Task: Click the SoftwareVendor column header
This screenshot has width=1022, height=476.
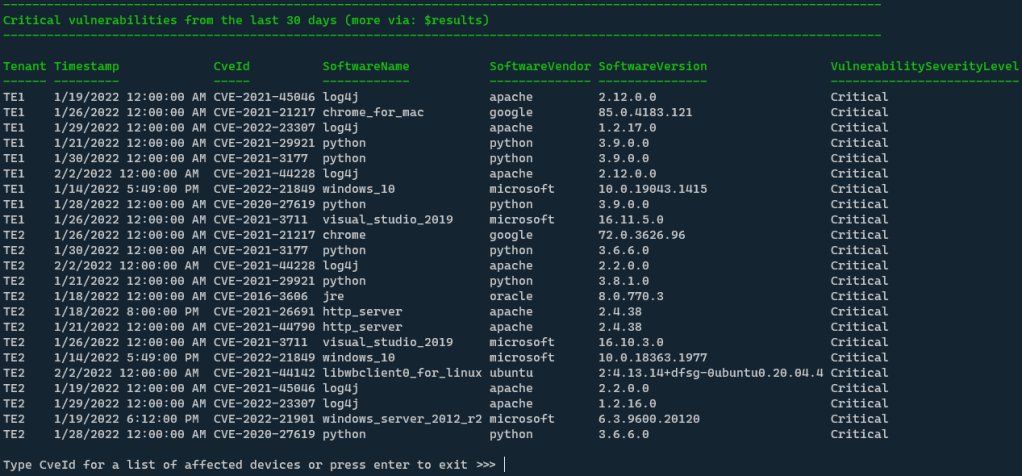Action: coord(540,66)
